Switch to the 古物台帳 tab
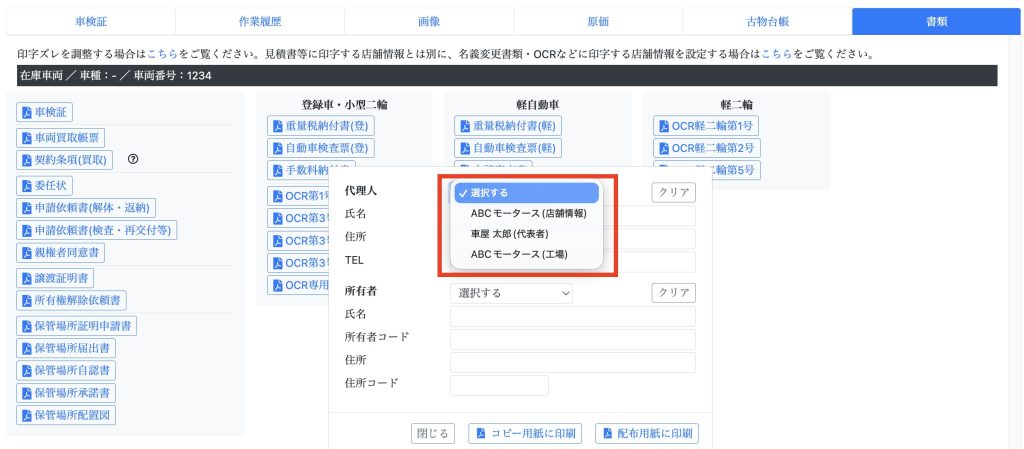This screenshot has width=1024, height=449. [767, 21]
